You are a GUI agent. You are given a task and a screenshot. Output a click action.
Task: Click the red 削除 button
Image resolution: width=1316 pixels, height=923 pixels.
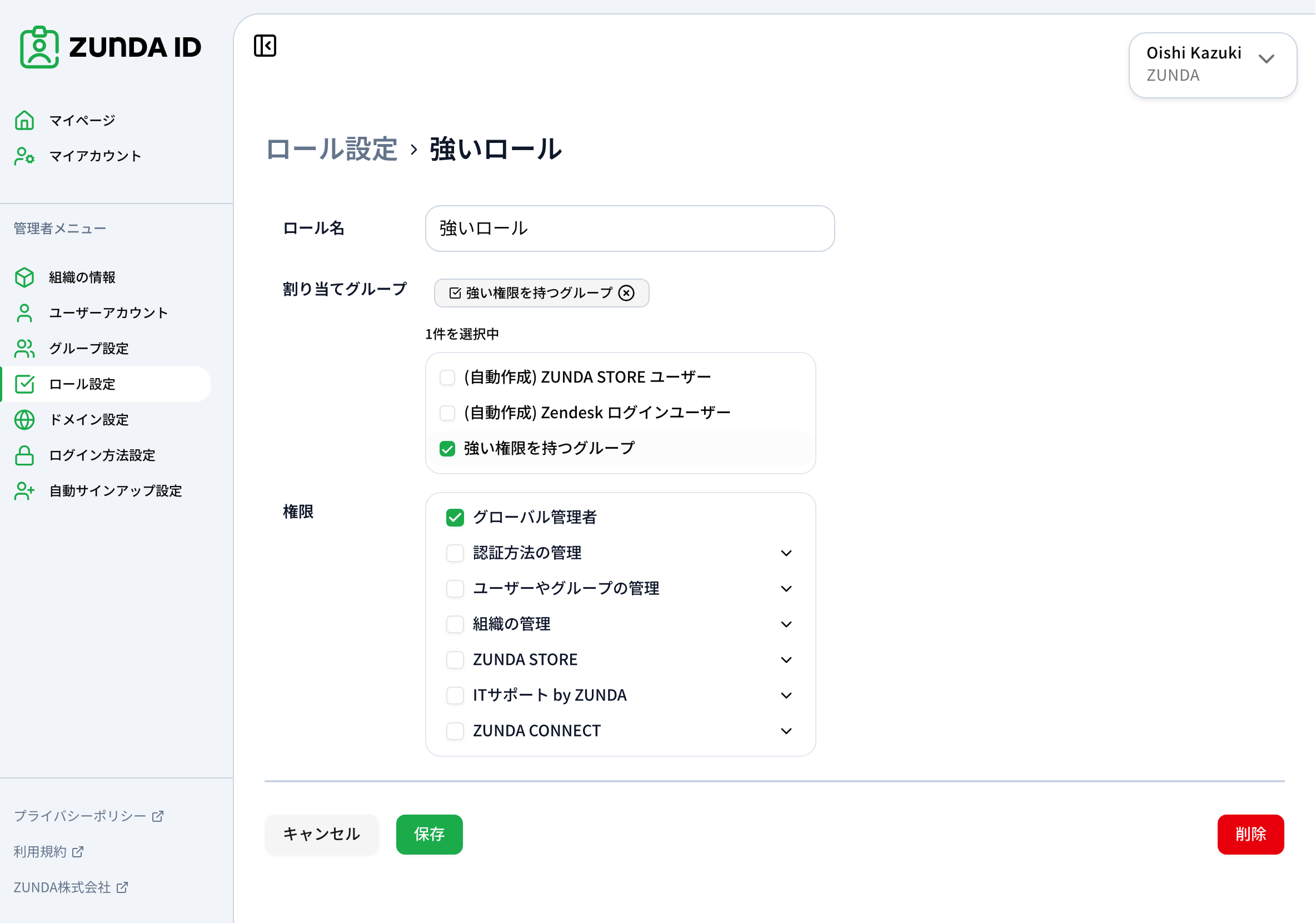[1250, 834]
